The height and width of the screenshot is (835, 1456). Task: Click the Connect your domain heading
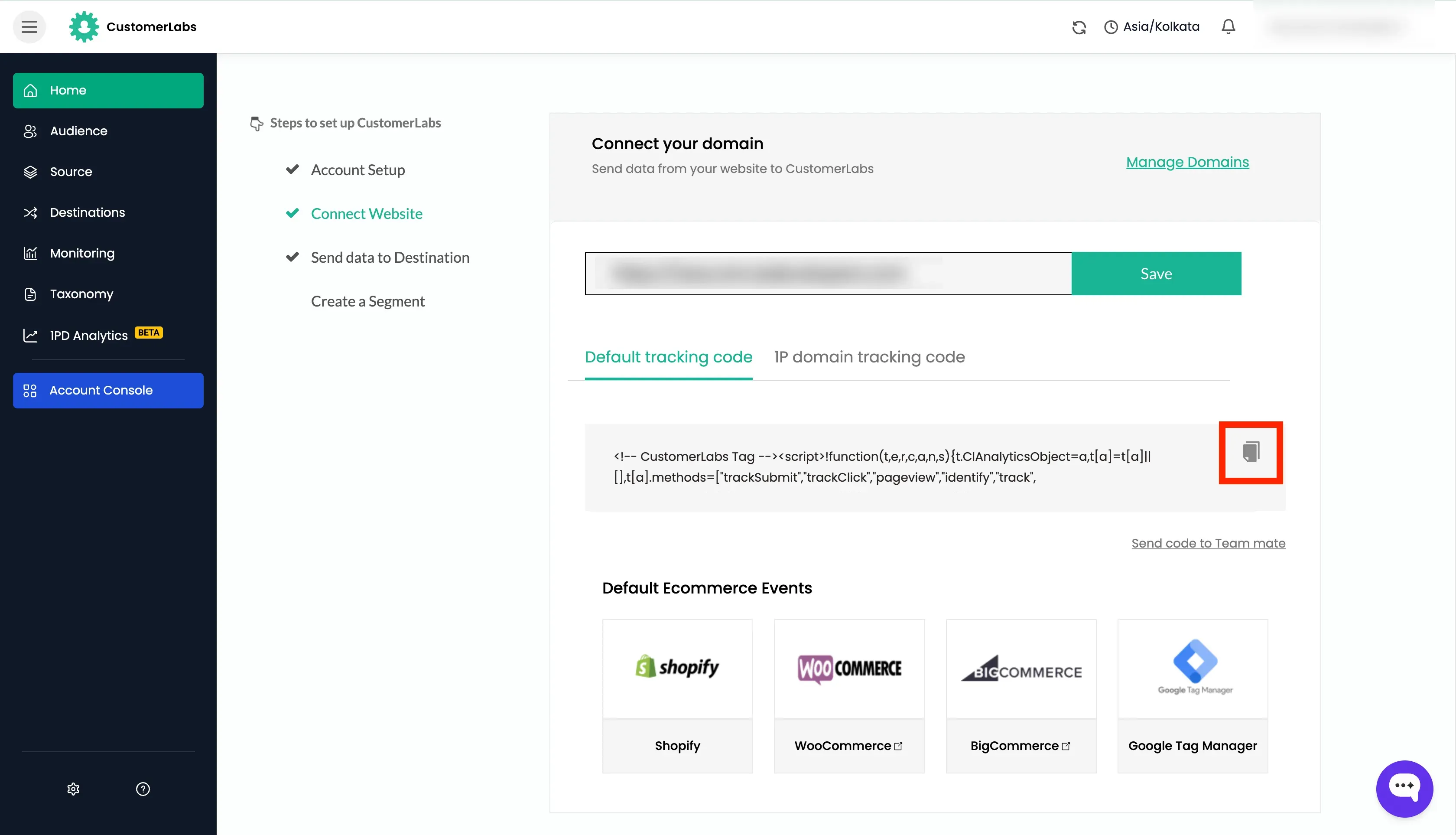677,144
